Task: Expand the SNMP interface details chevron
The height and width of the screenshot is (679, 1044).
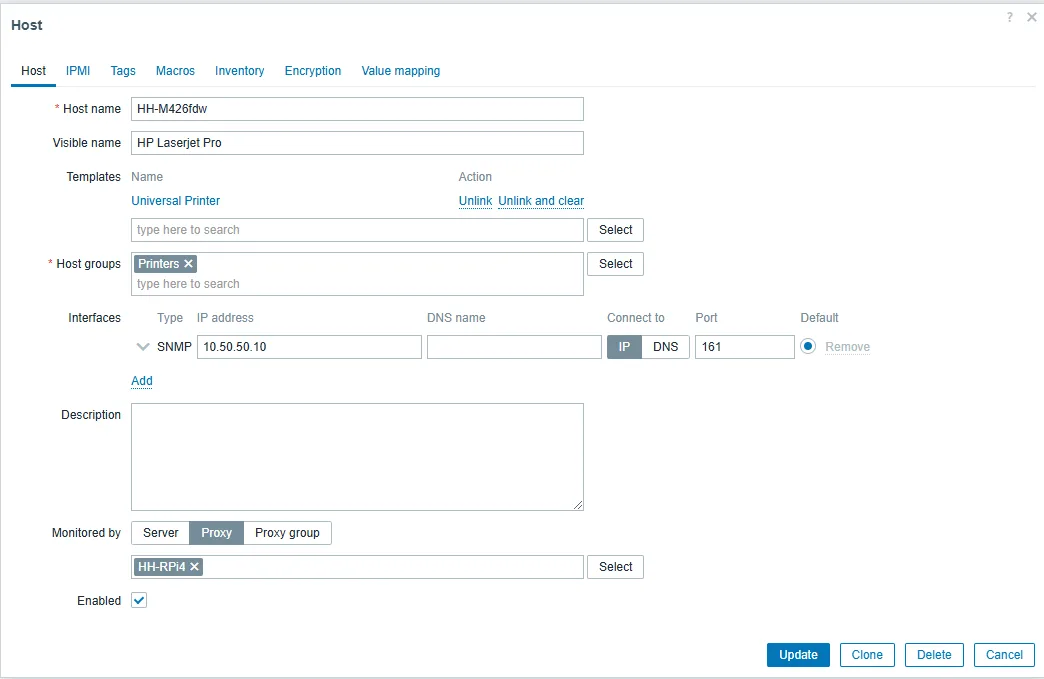Action: pos(142,347)
